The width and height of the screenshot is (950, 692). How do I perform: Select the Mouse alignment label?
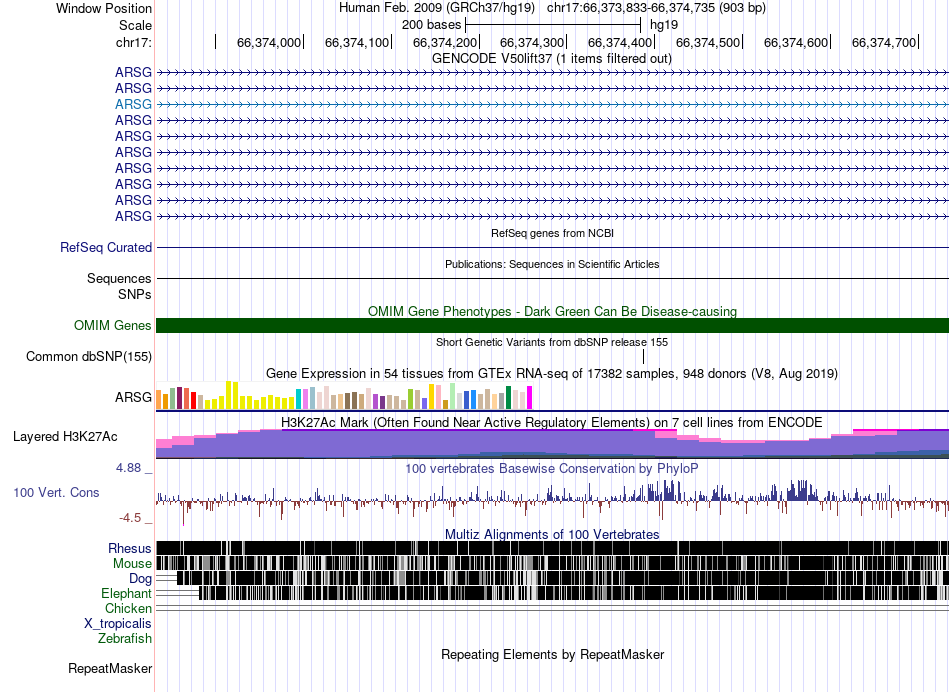point(132,564)
